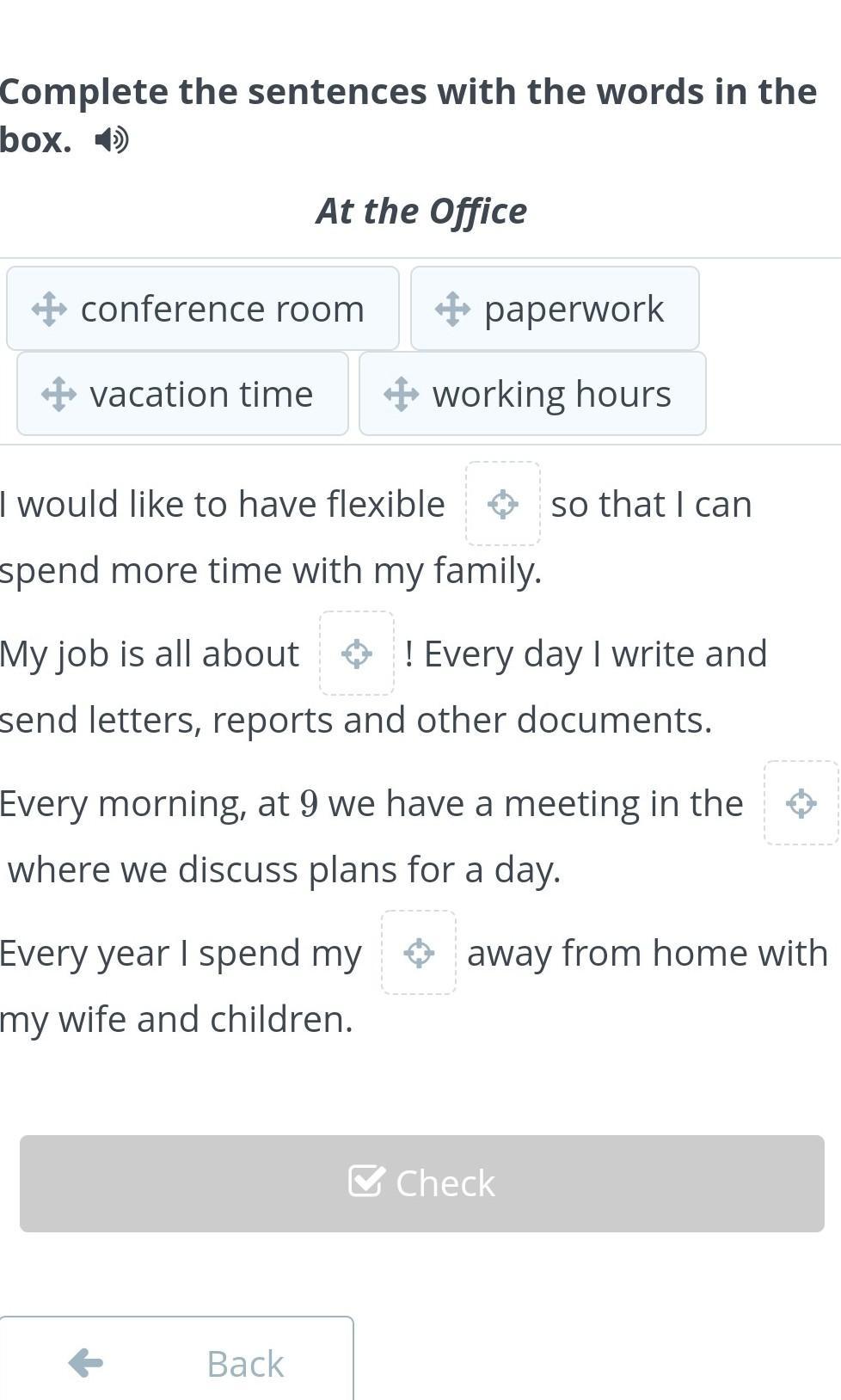This screenshot has height=1400, width=841.
Task: Click move handle on paperwork chip
Action: pyautogui.click(x=452, y=309)
